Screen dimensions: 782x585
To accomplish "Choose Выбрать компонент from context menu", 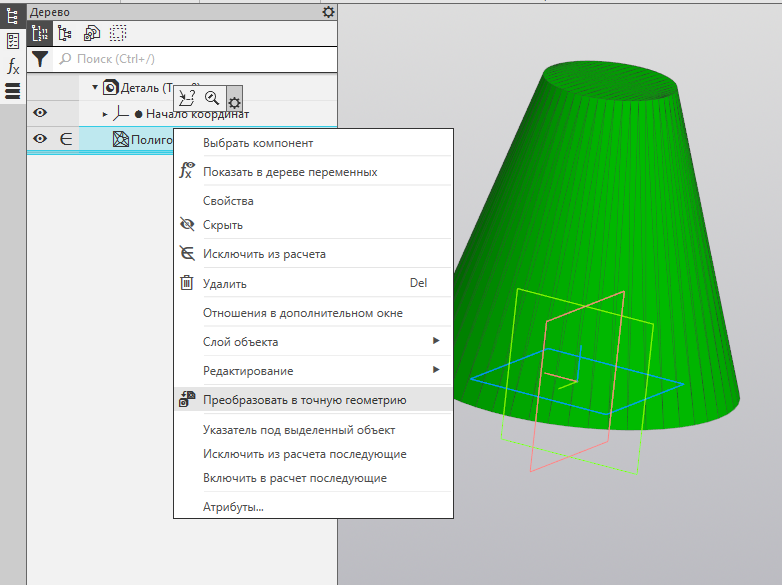I will [x=313, y=143].
